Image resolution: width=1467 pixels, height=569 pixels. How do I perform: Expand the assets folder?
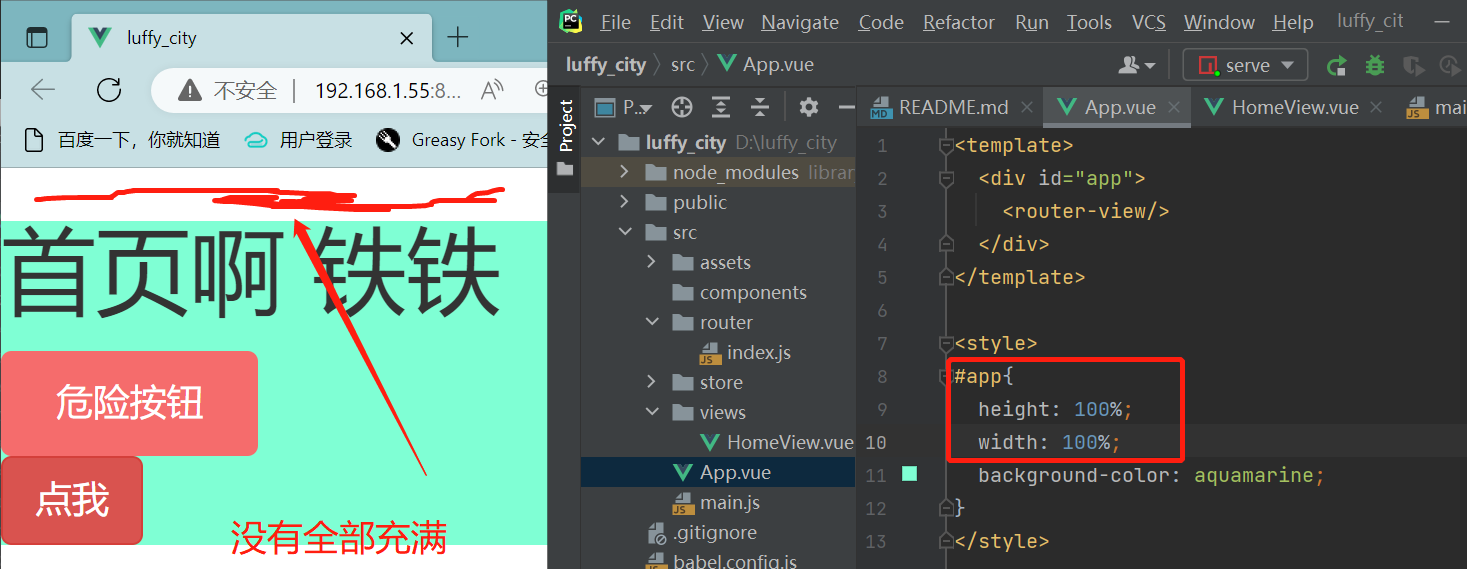(x=652, y=262)
